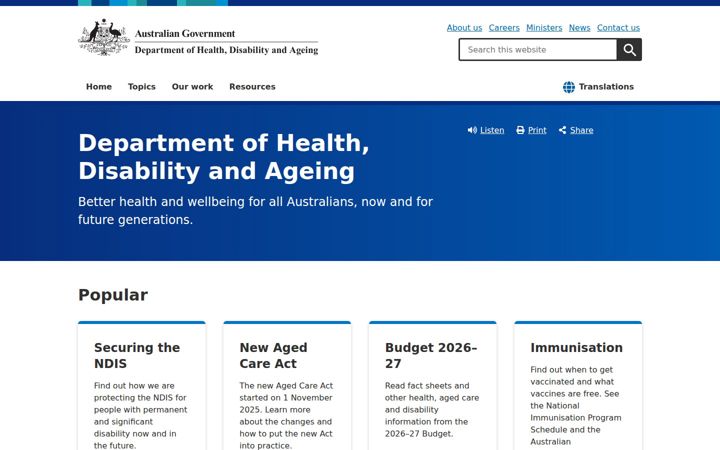Screen dimensions: 720x450
Task: Click the main heading Department of Health, Disability and Ageing
Action: tap(224, 157)
